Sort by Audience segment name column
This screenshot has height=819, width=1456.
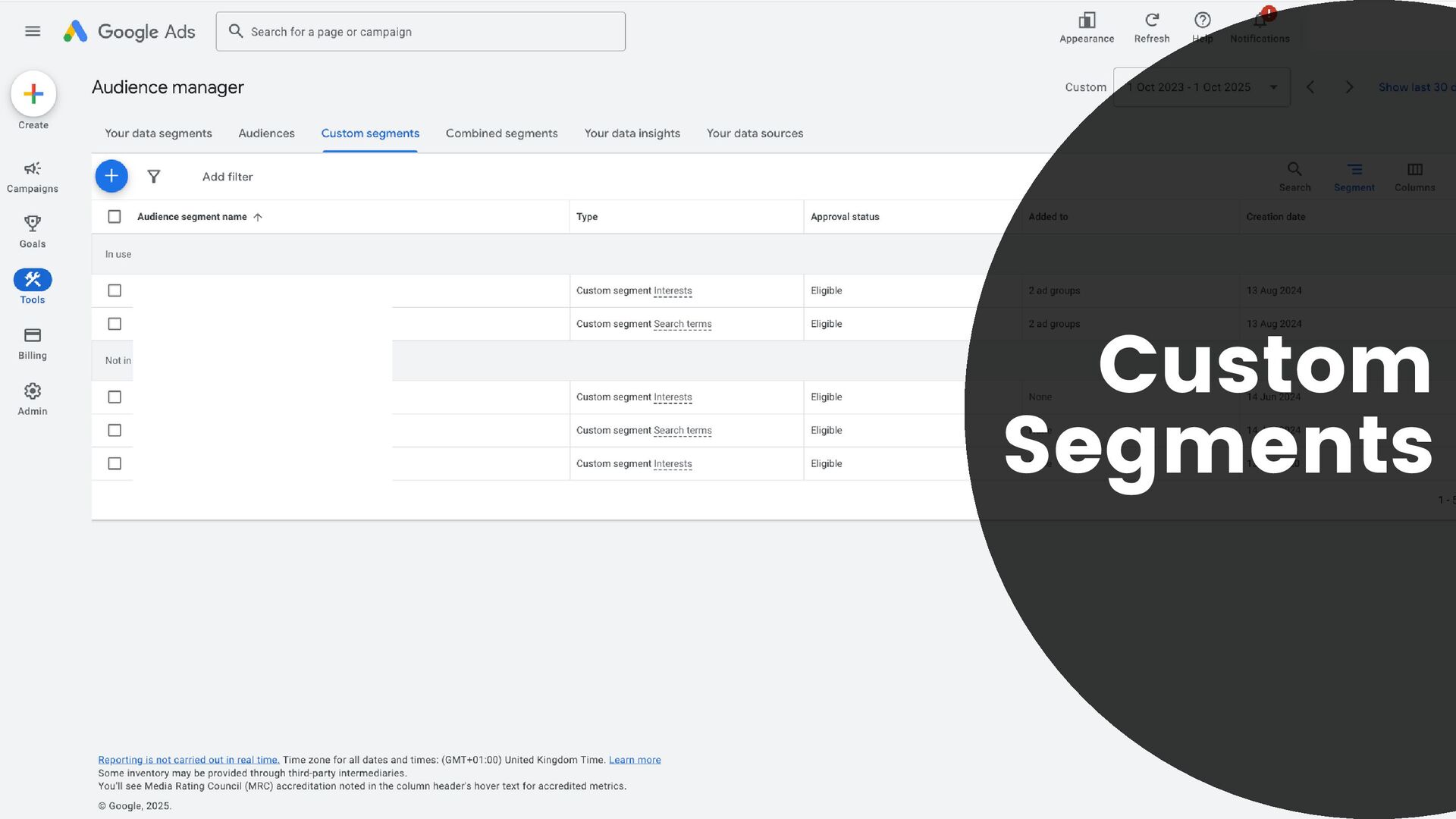point(192,217)
